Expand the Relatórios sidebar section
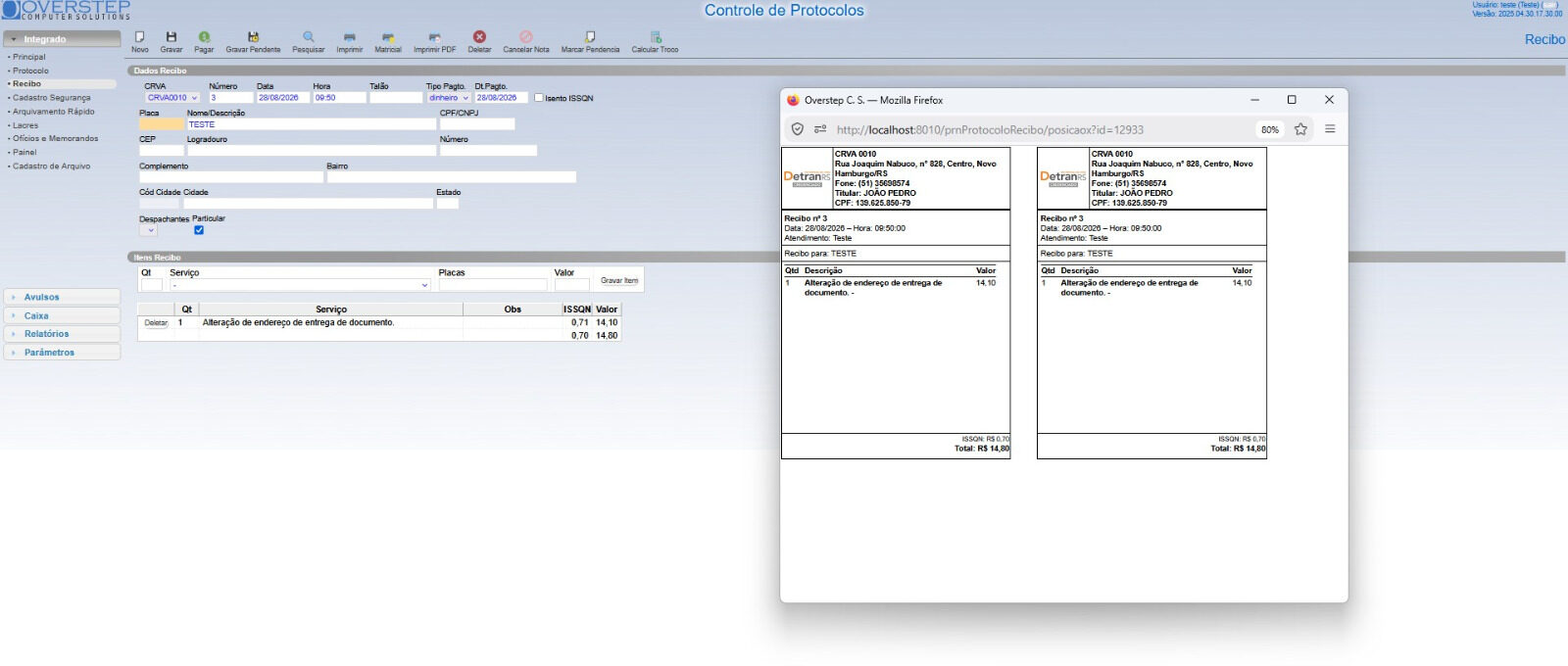Viewport: 1568px width, 666px height. pyautogui.click(x=62, y=334)
